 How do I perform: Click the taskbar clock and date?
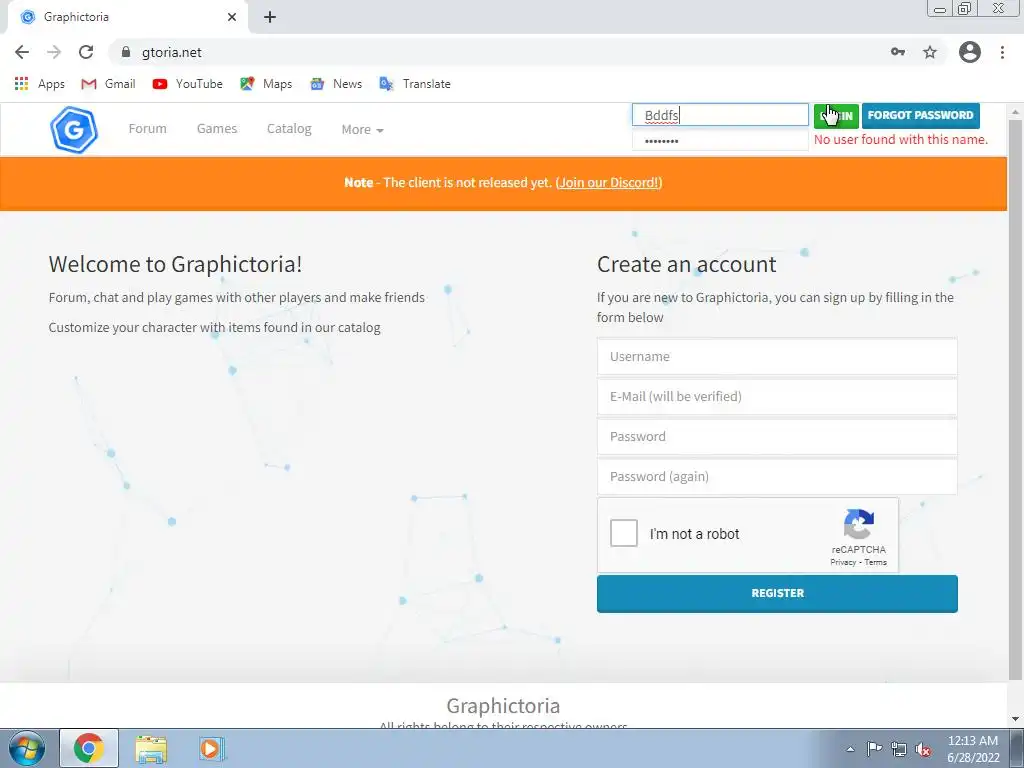point(973,749)
